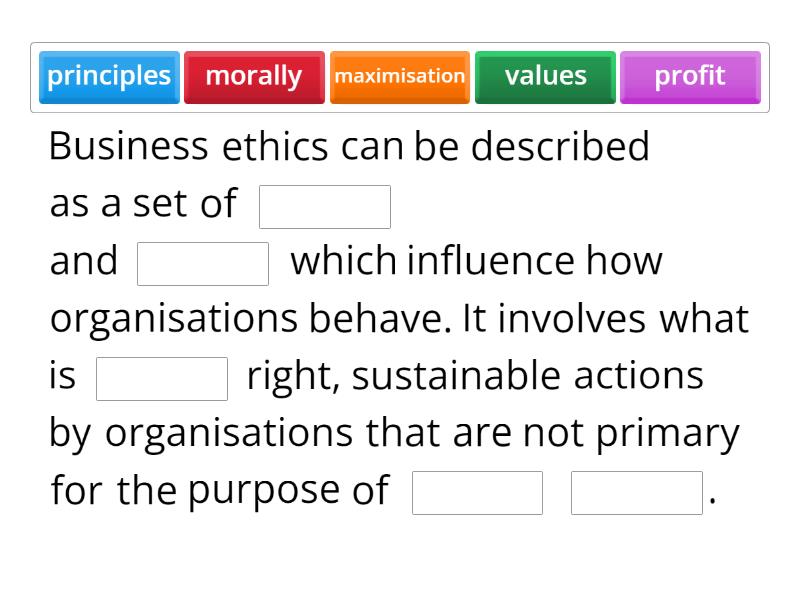
Task: Click the red tile next to 'principles'
Action: 254,76
